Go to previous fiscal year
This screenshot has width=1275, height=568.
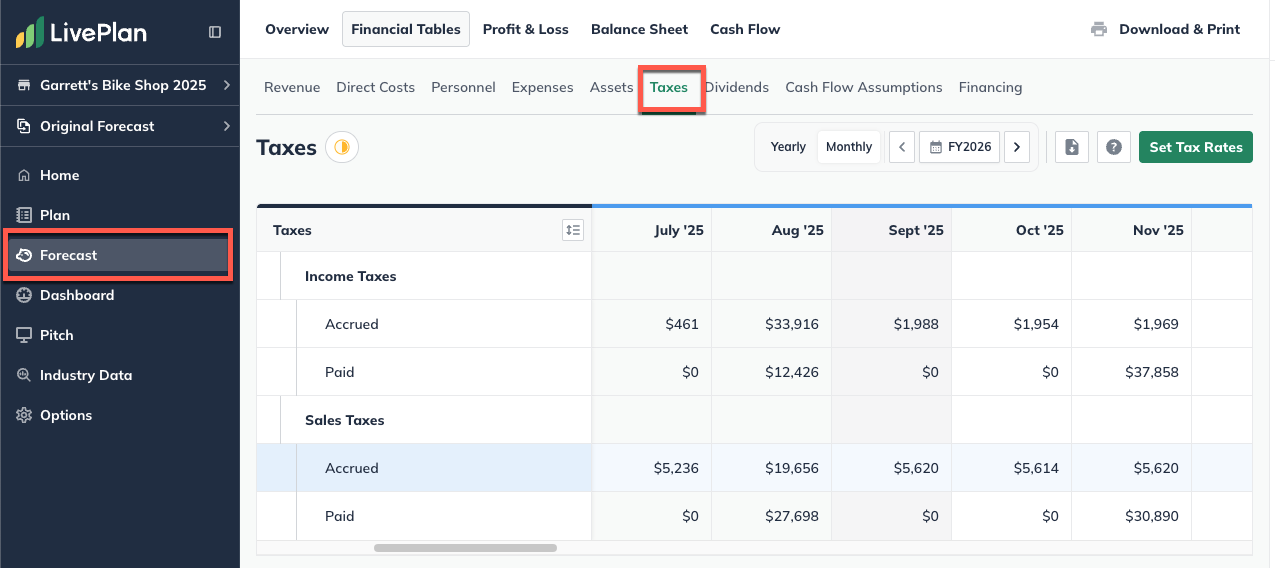[902, 147]
